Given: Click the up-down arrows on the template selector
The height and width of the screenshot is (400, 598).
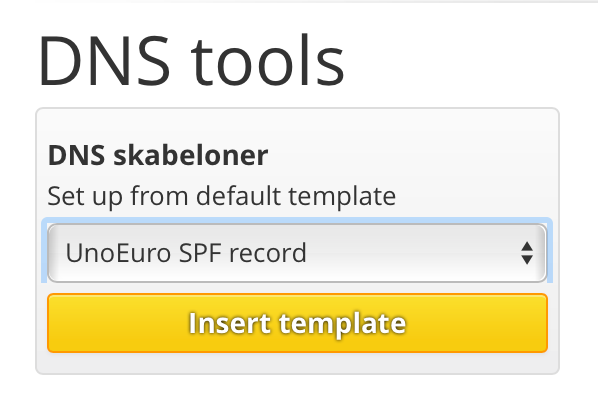Looking at the screenshot, I should tap(527, 253).
